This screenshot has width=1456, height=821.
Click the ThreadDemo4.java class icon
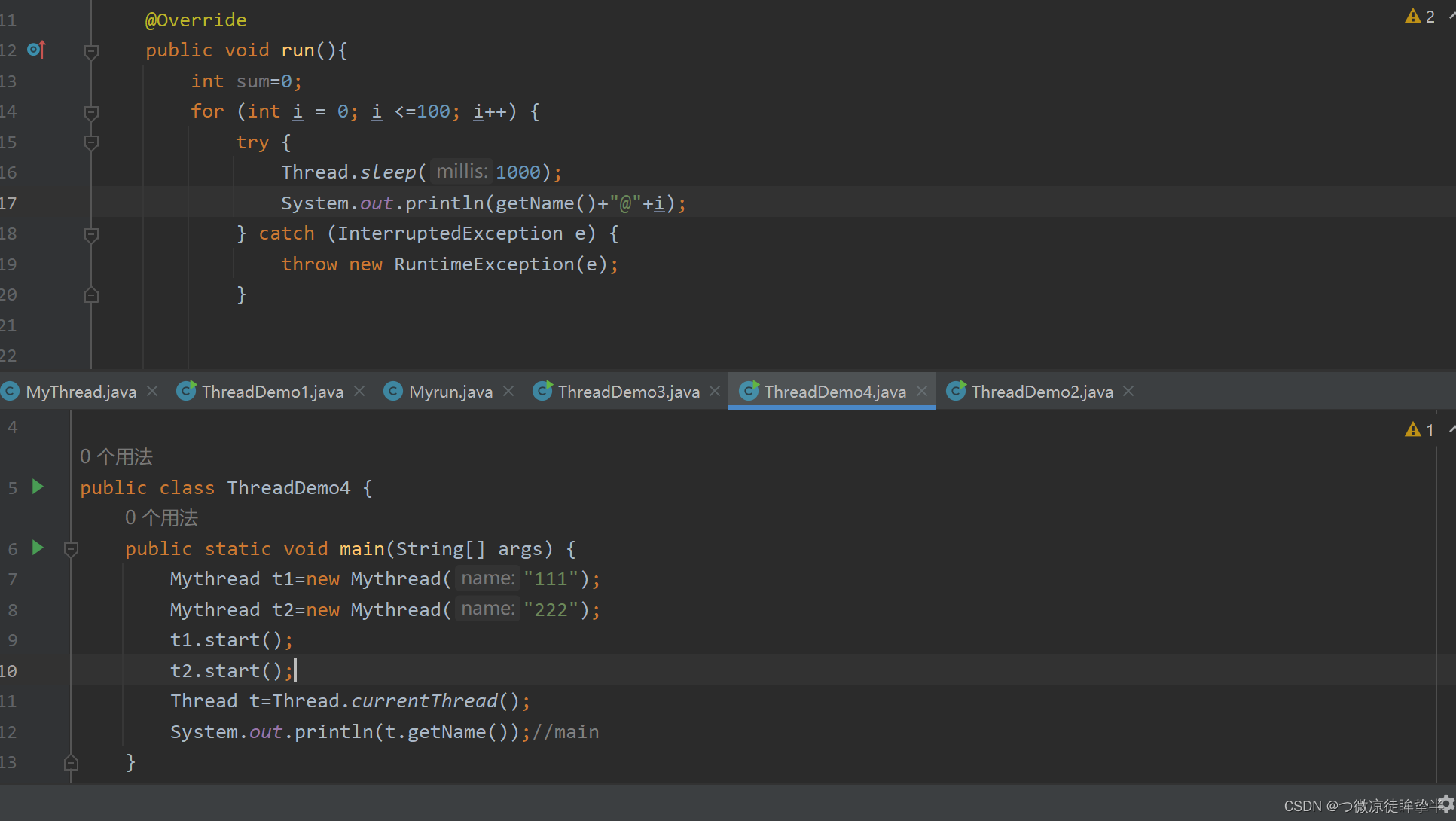pyautogui.click(x=749, y=391)
